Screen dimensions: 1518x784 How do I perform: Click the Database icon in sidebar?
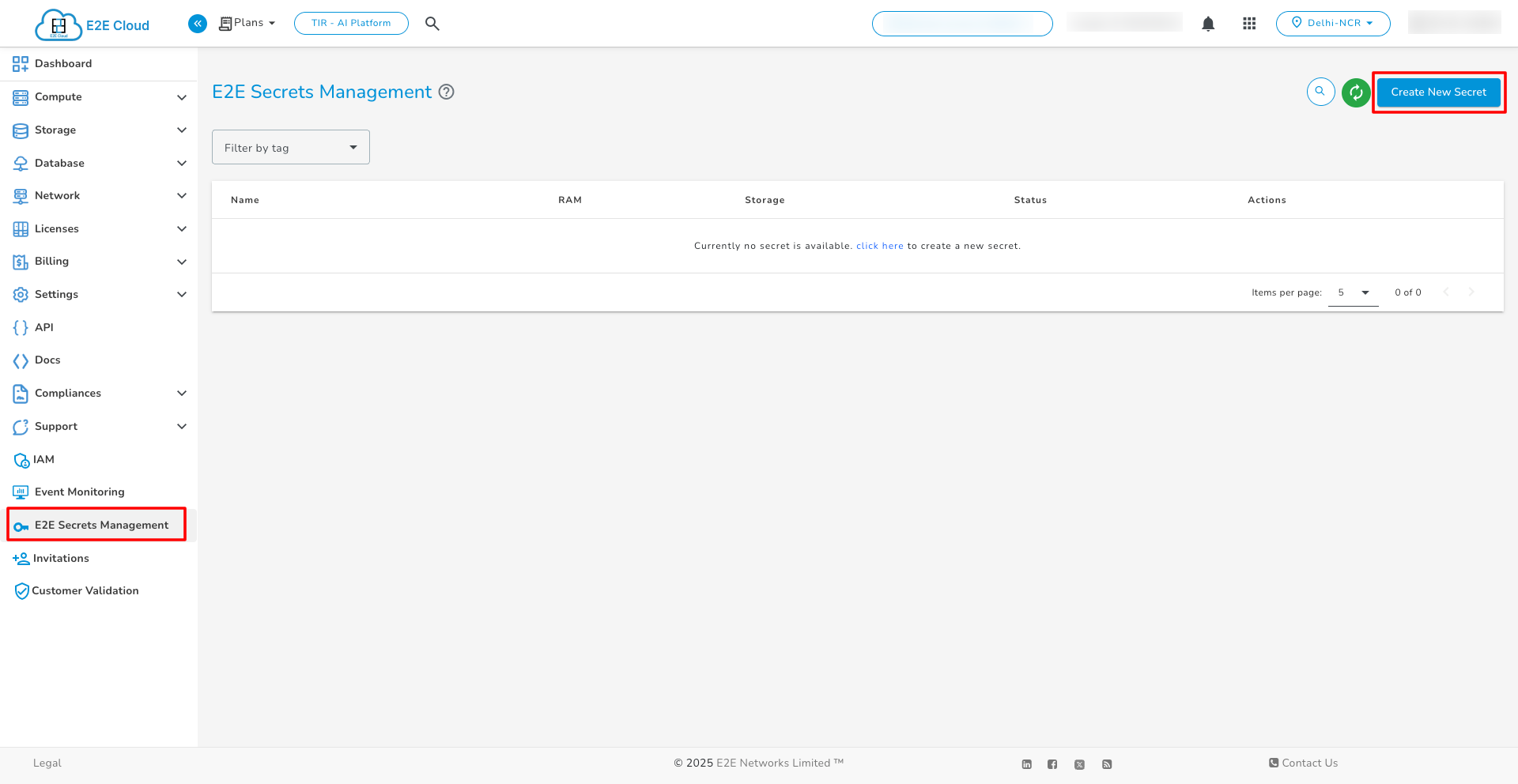[x=21, y=164]
